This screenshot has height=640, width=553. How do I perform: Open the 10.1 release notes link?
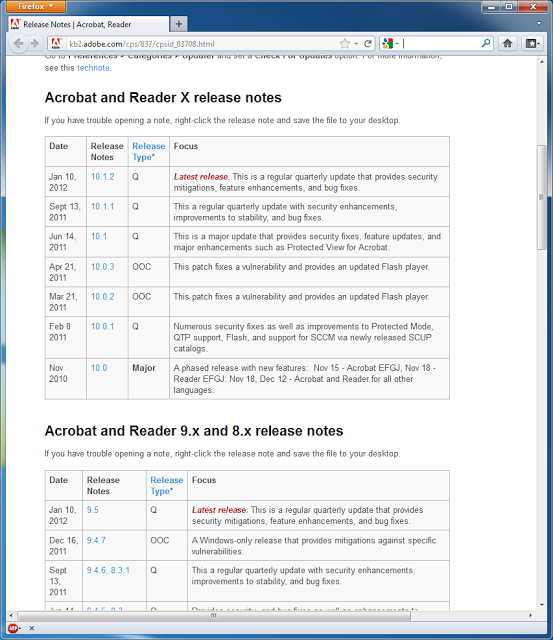coord(99,236)
